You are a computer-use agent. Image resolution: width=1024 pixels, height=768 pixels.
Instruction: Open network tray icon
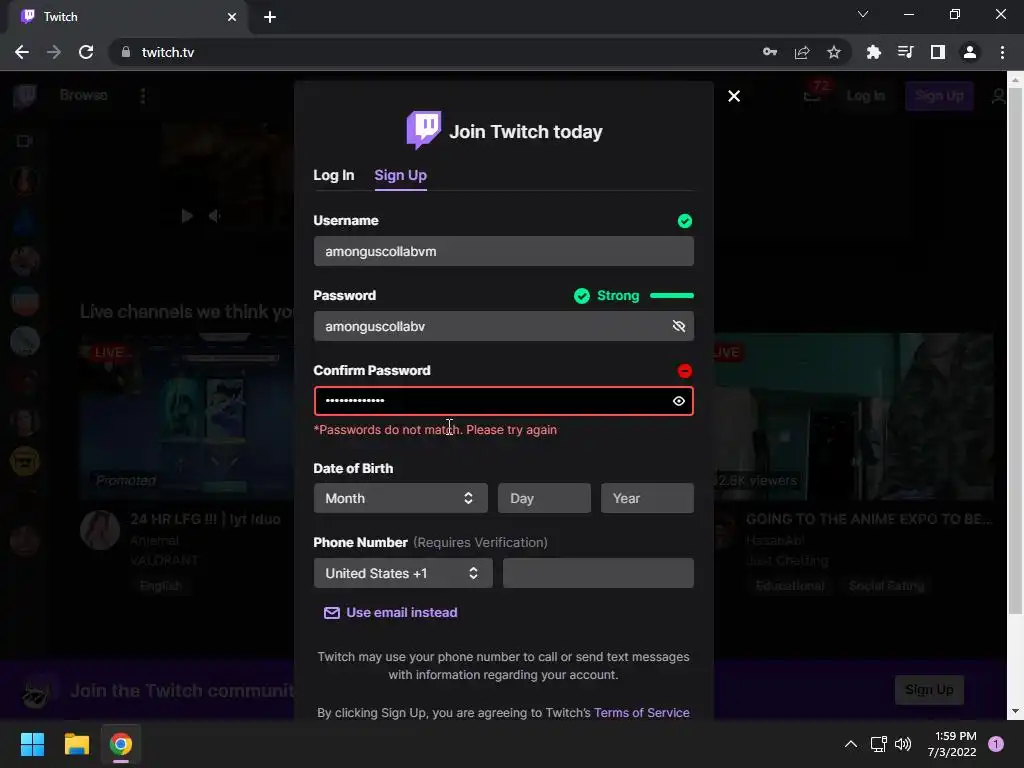(878, 744)
